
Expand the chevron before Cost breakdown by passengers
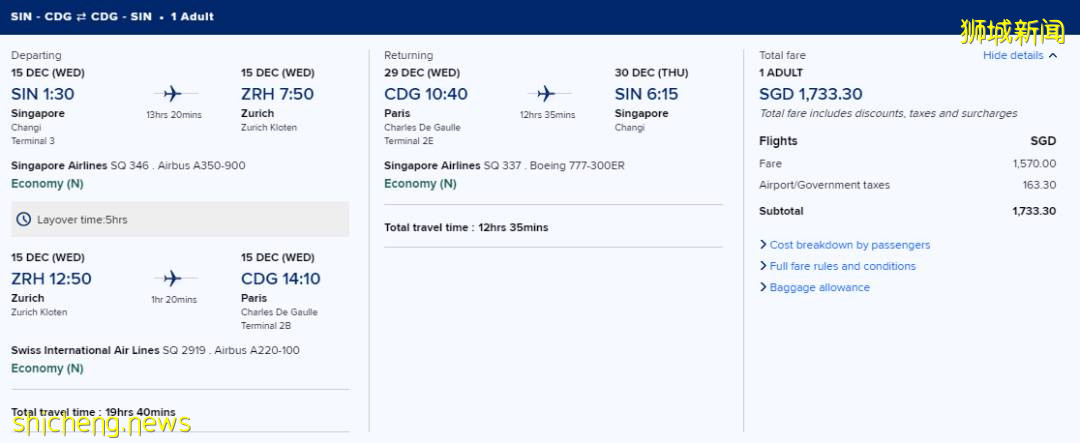click(x=763, y=245)
